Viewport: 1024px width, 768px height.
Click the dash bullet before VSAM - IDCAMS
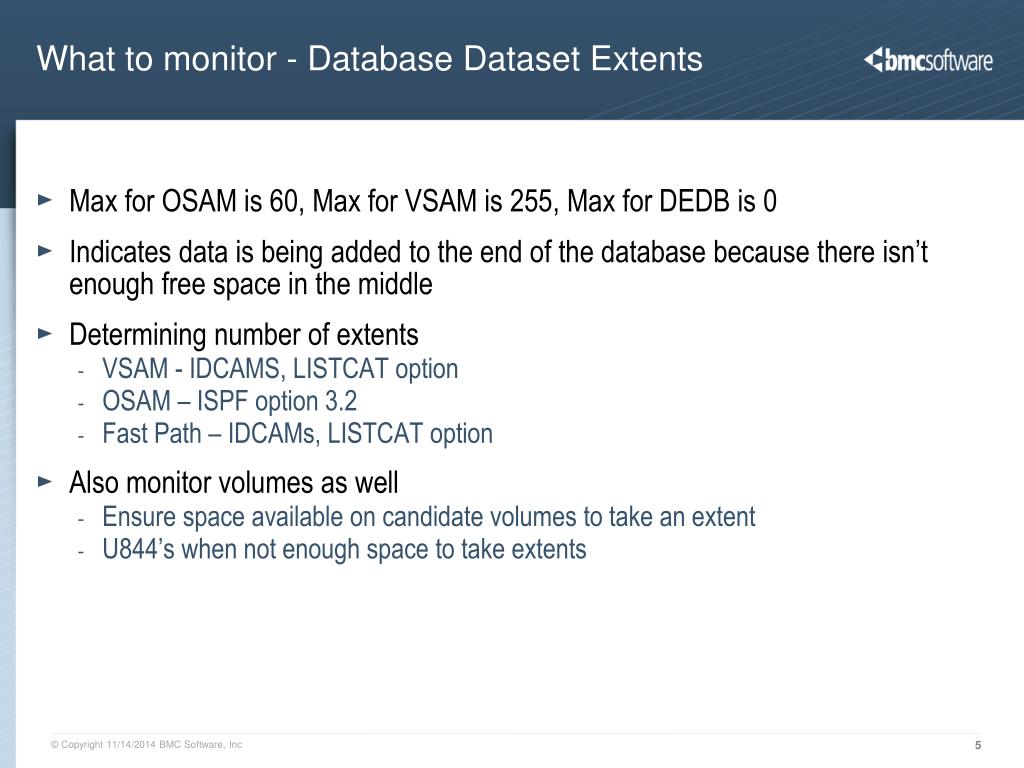click(81, 370)
